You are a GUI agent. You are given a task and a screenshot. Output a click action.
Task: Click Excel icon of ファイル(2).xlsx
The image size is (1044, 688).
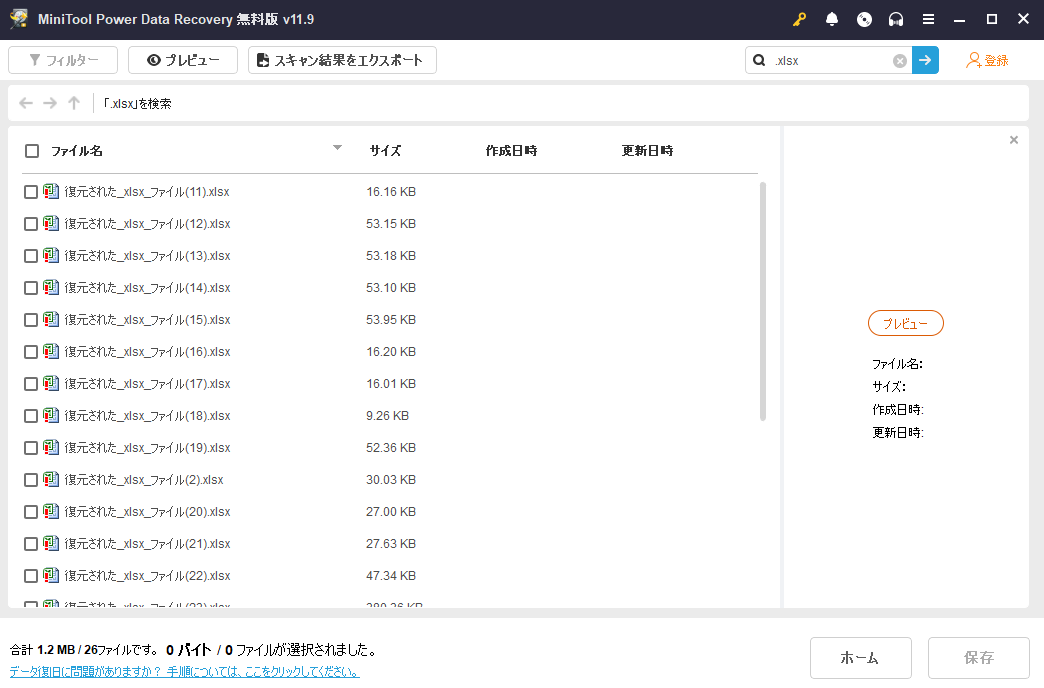coord(51,480)
